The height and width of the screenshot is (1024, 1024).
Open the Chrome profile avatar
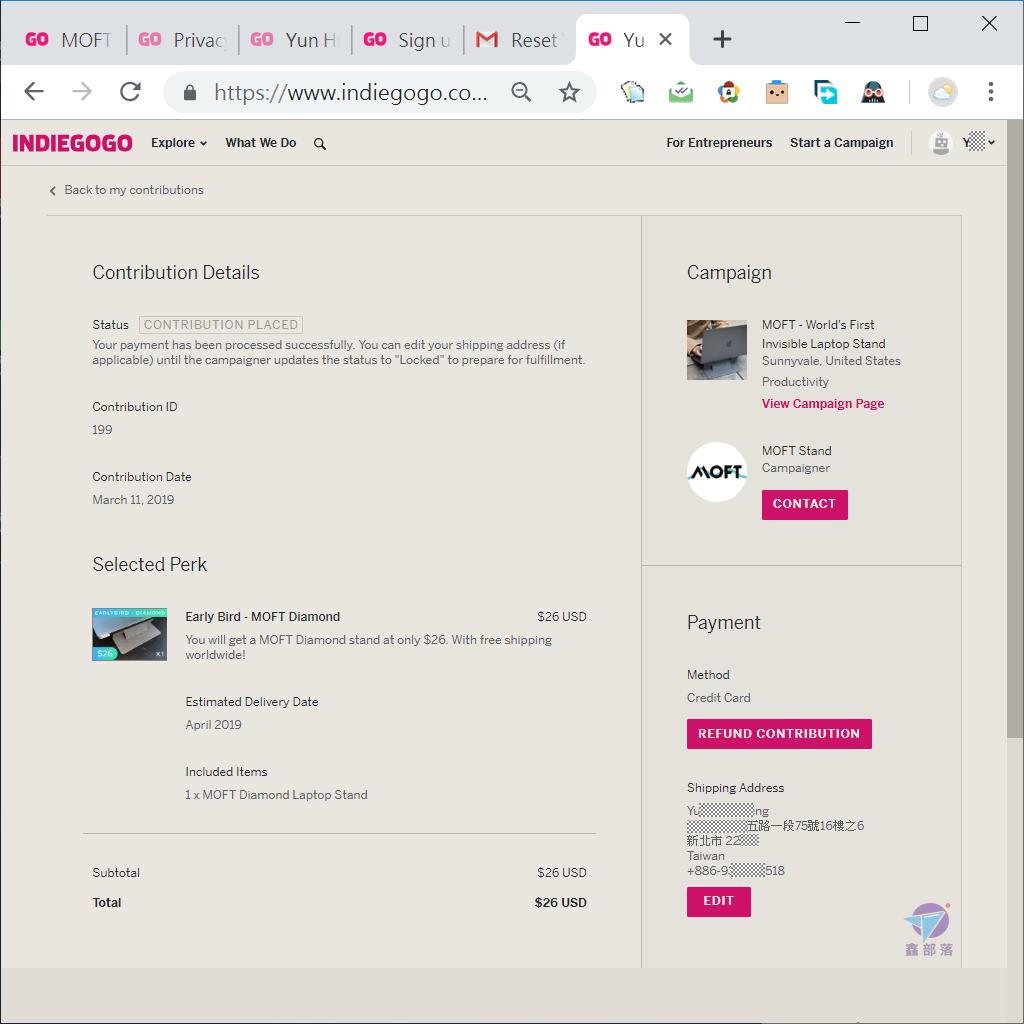(x=942, y=92)
